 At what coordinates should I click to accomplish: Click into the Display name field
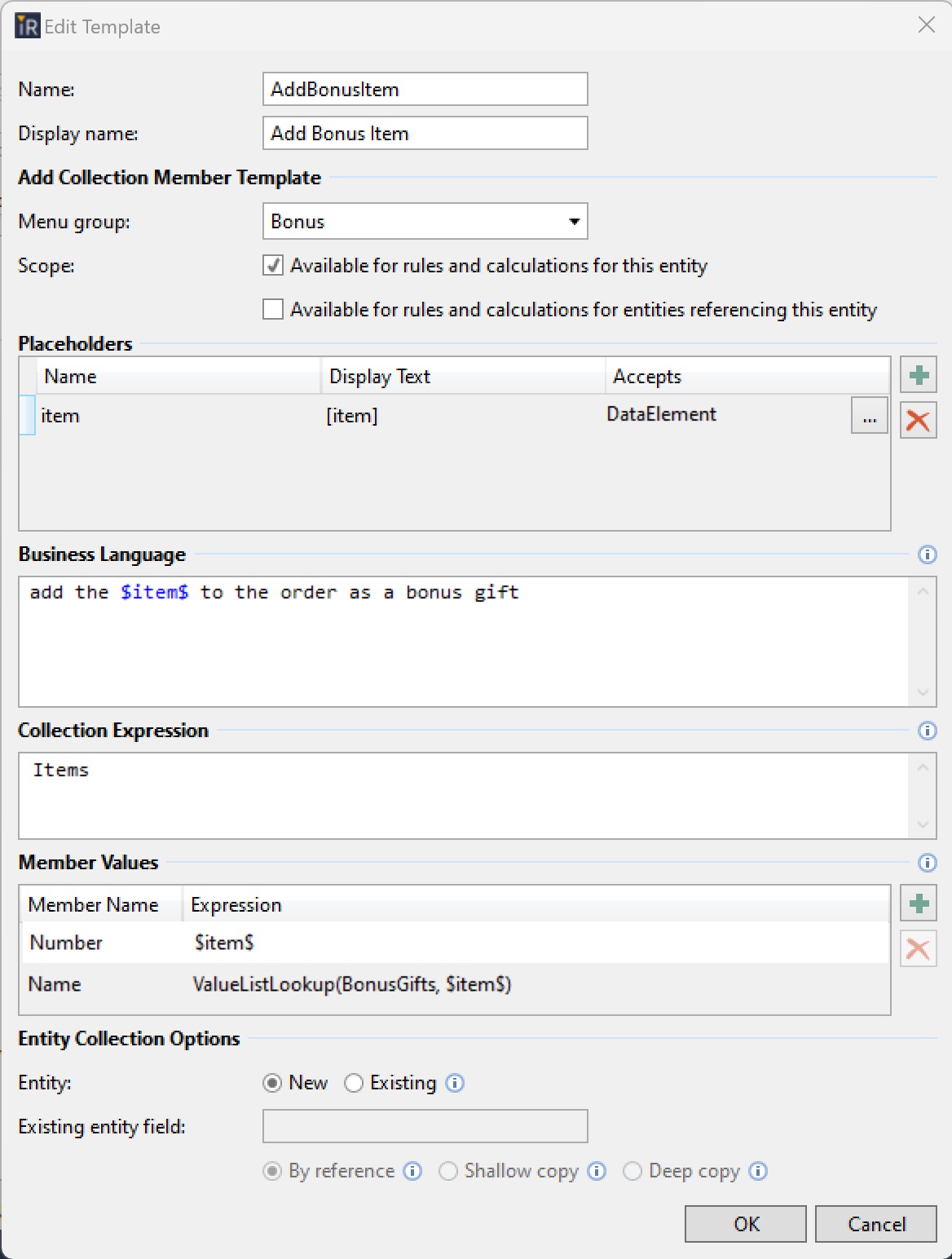(425, 134)
